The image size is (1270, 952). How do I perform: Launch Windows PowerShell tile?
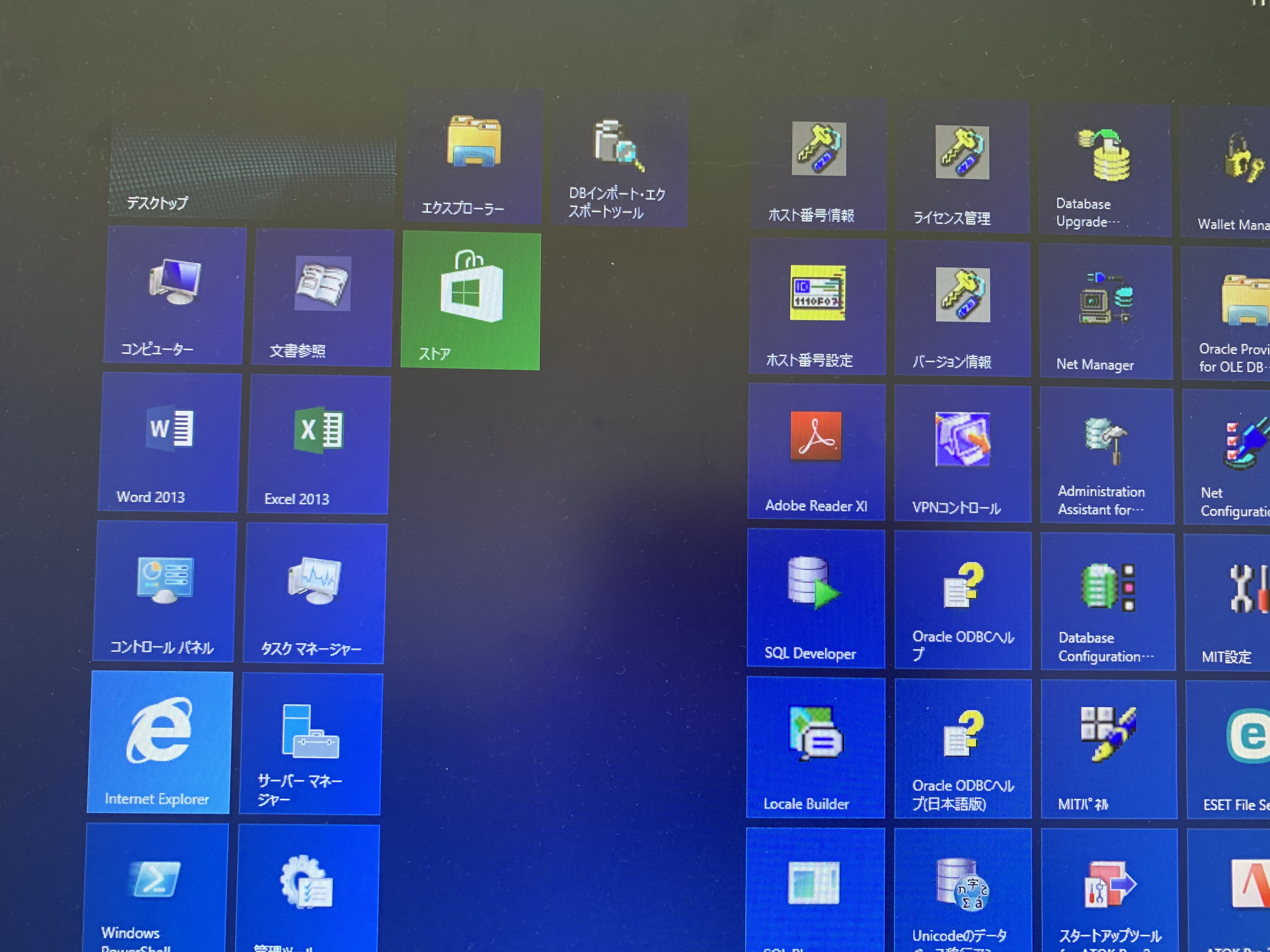coord(156,887)
